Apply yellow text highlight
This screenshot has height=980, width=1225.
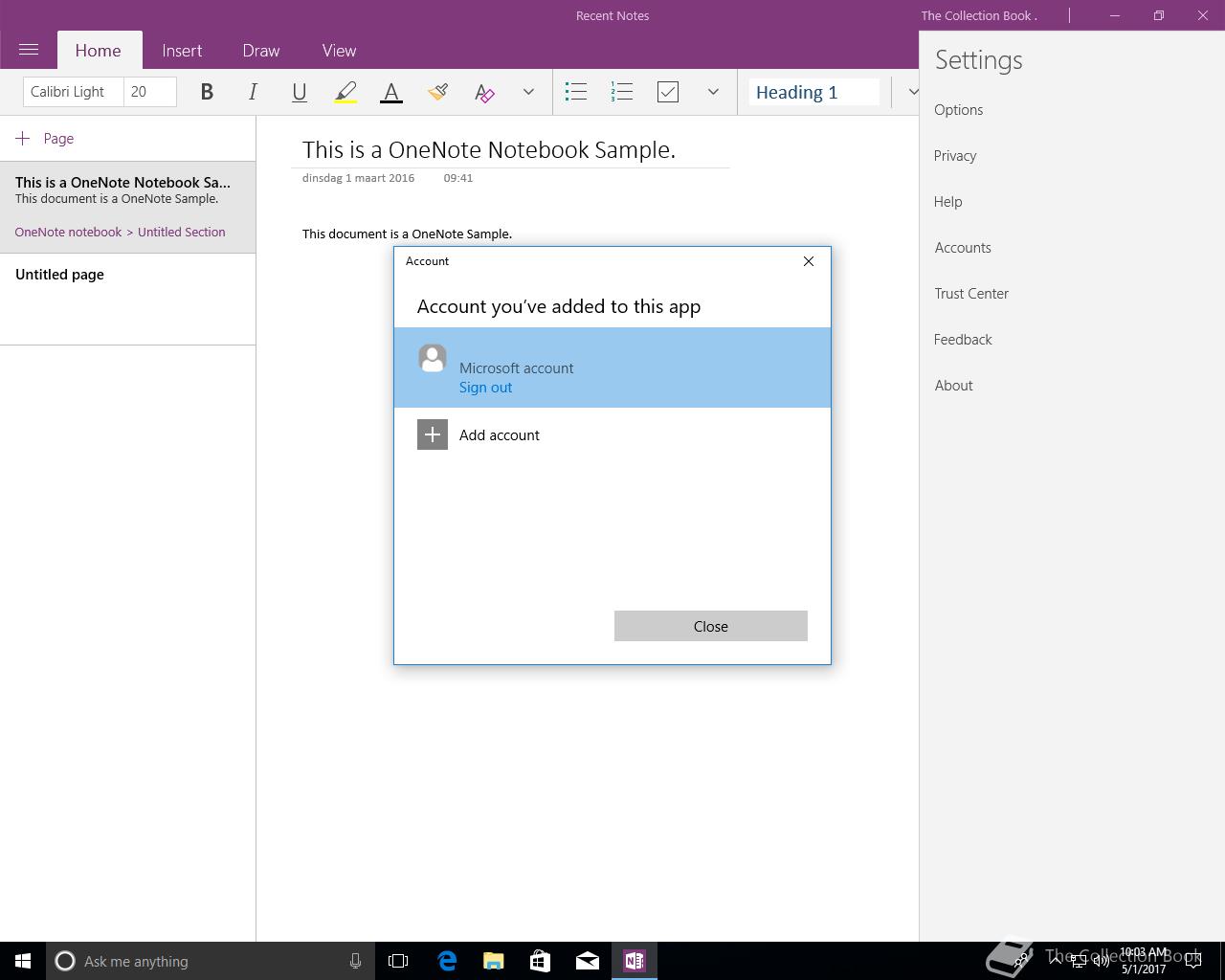pyautogui.click(x=345, y=92)
